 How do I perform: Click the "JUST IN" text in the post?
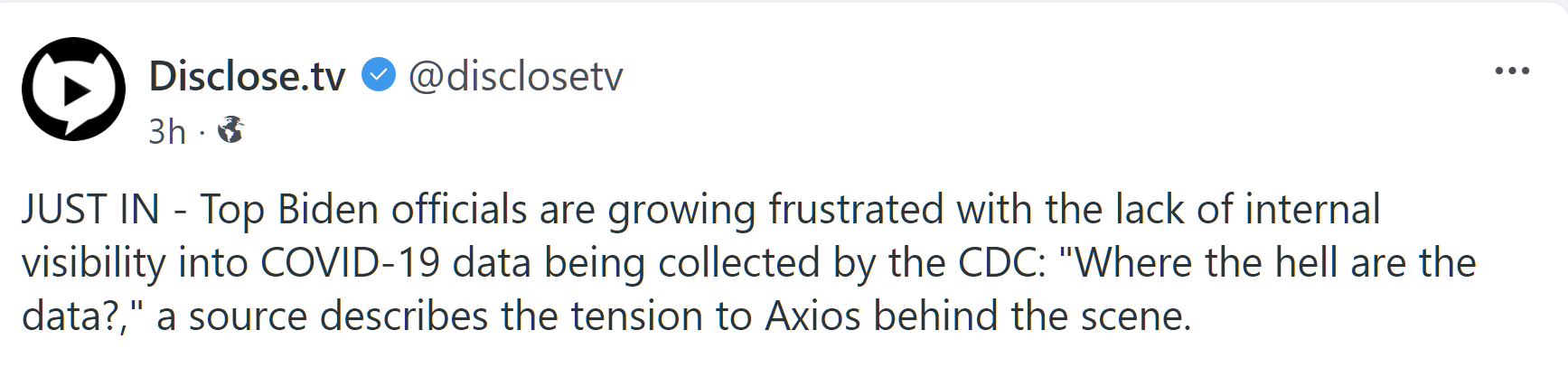pyautogui.click(x=90, y=210)
